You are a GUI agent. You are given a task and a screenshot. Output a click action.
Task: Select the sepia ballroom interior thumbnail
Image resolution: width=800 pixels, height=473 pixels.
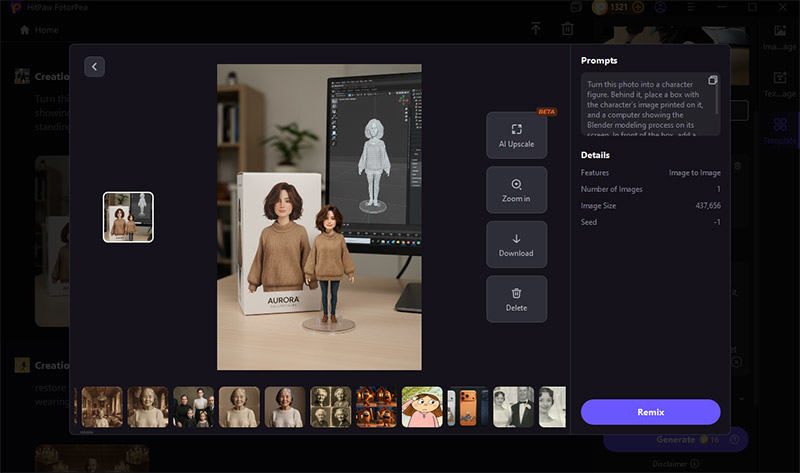point(102,407)
